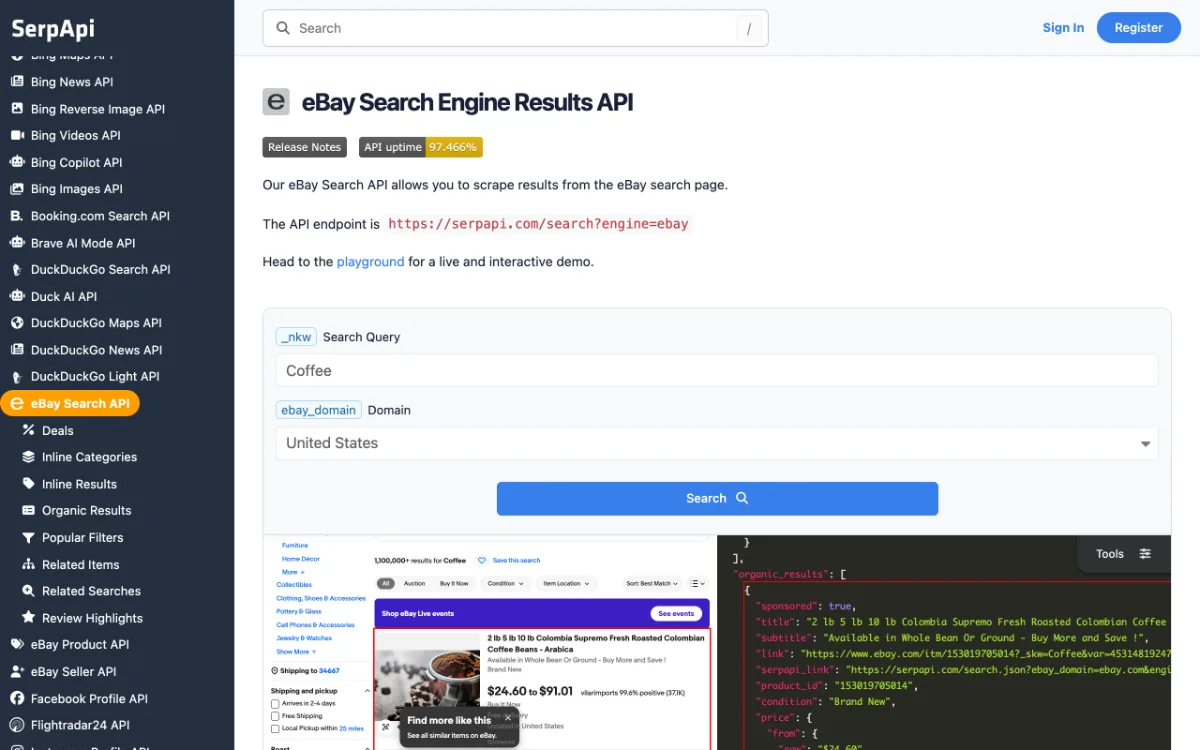Click the SerpApi logo
The image size is (1200, 750).
(x=53, y=28)
